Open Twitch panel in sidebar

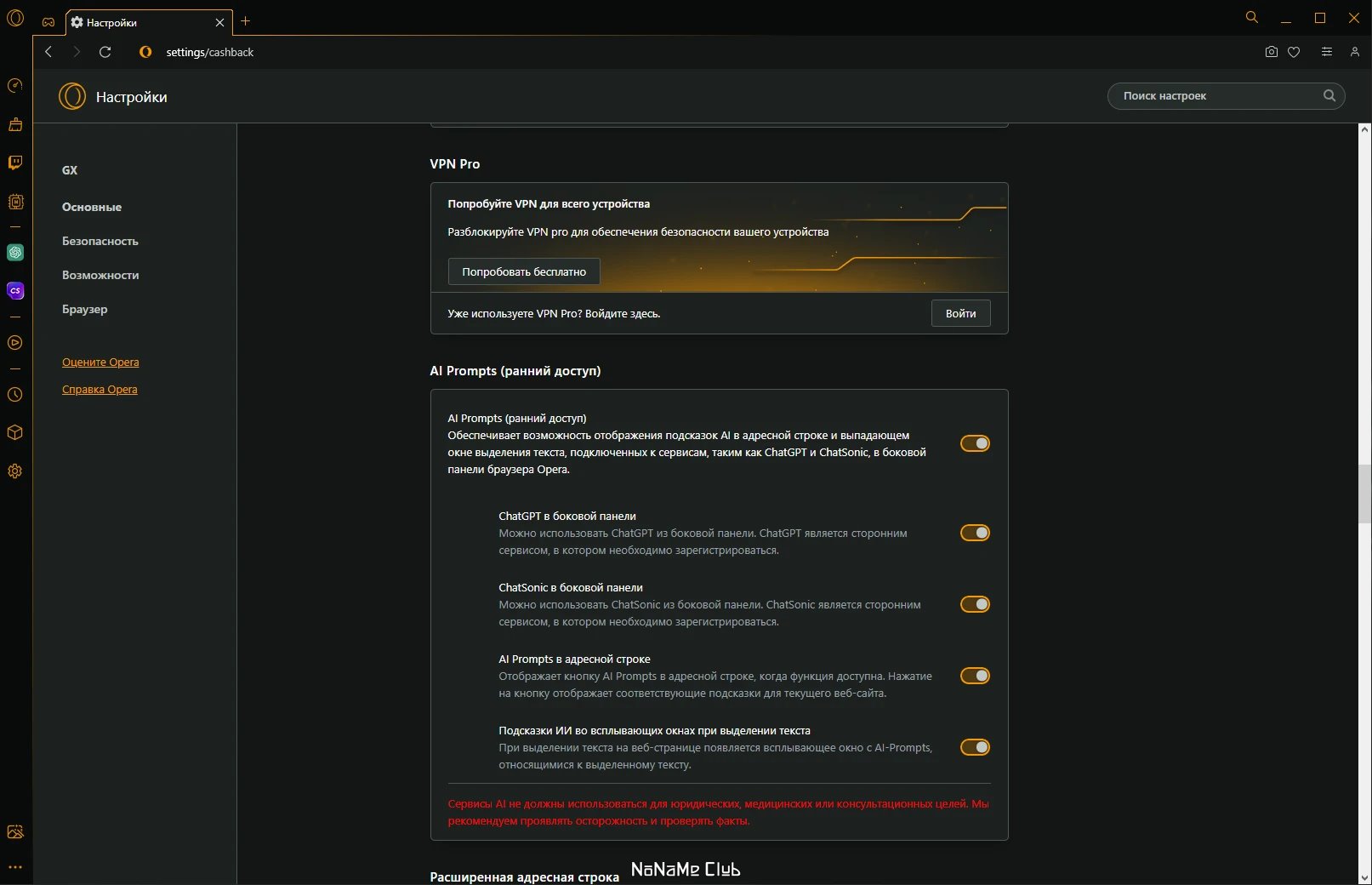click(x=15, y=163)
